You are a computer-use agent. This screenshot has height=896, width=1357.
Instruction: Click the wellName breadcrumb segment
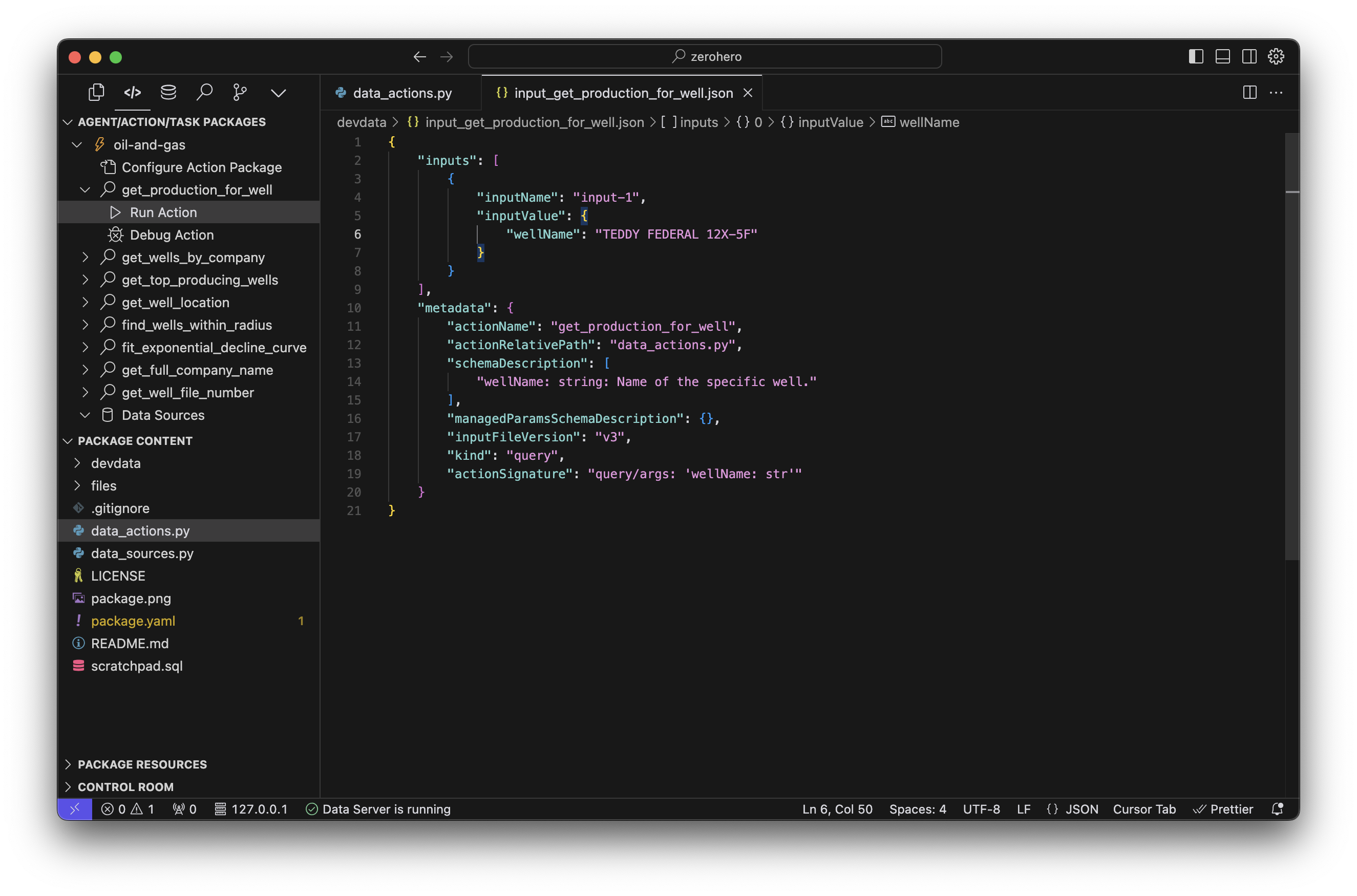pos(929,122)
